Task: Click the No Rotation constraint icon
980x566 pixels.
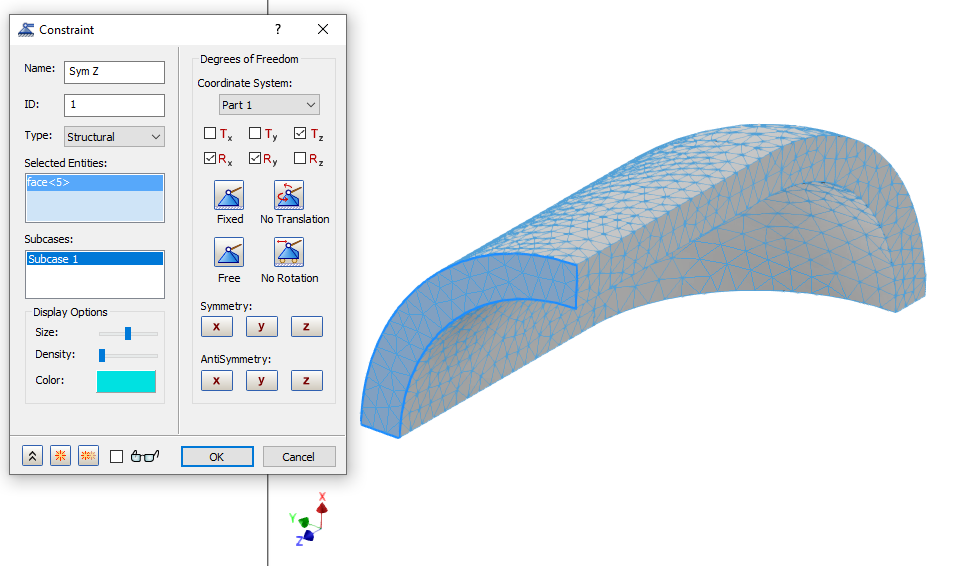Action: point(289,252)
